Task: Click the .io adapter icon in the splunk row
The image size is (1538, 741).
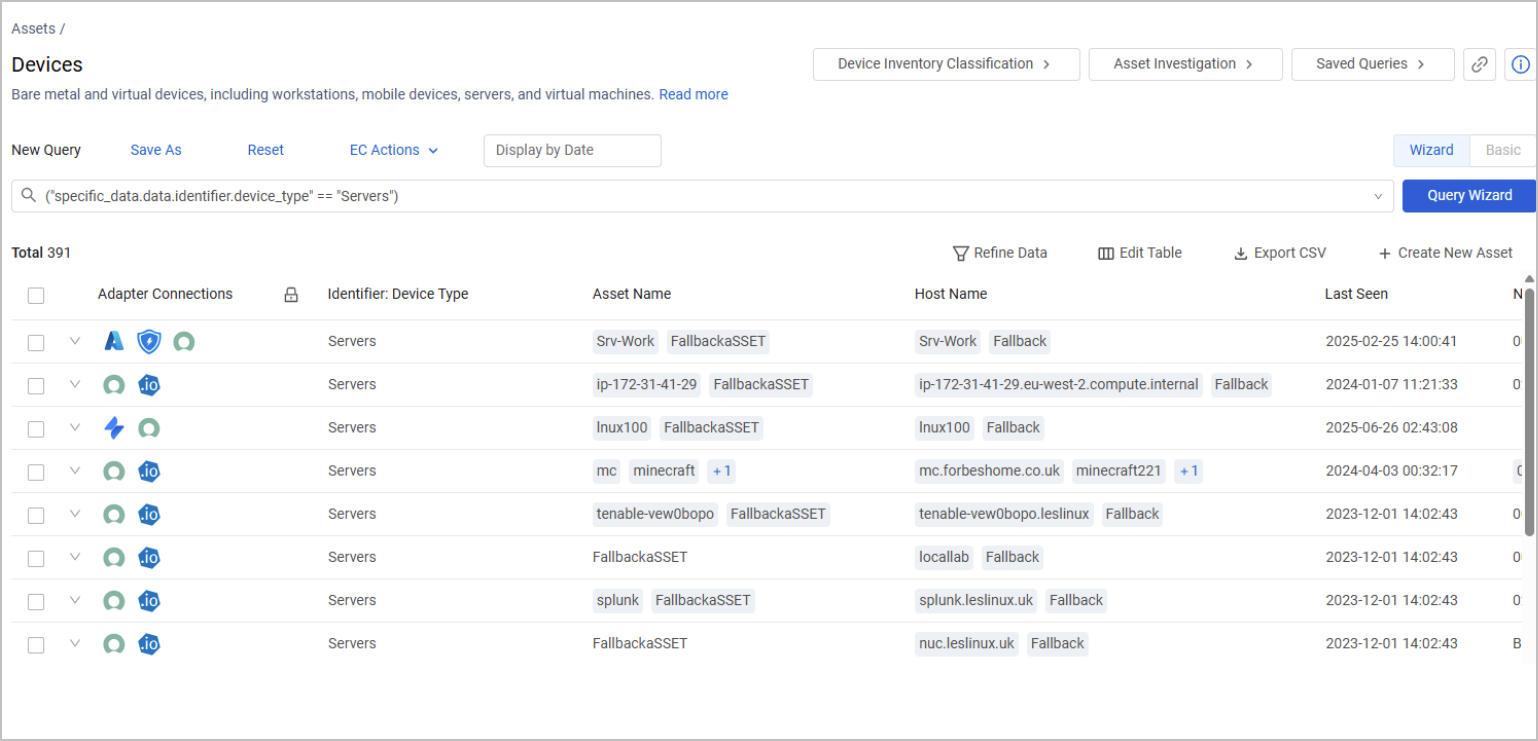Action: tap(149, 601)
